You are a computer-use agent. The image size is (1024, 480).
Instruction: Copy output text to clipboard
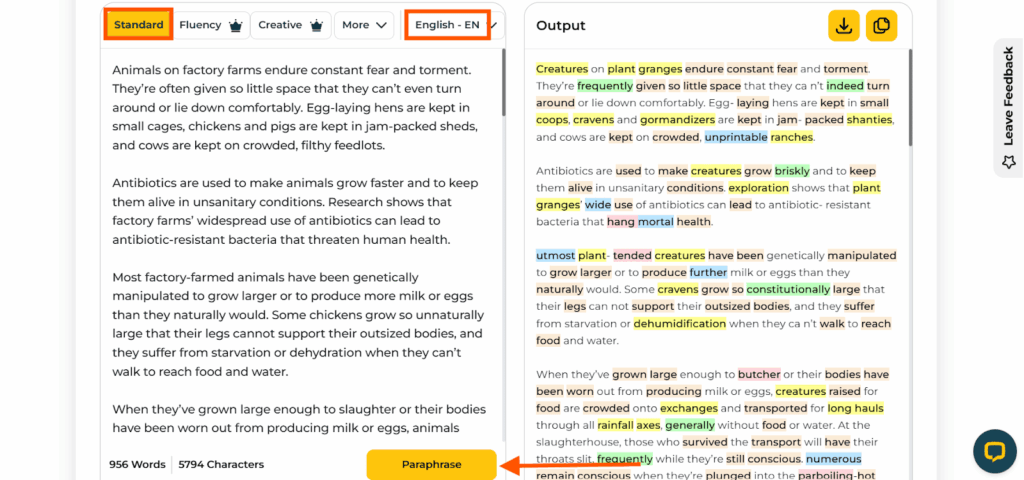click(x=882, y=25)
